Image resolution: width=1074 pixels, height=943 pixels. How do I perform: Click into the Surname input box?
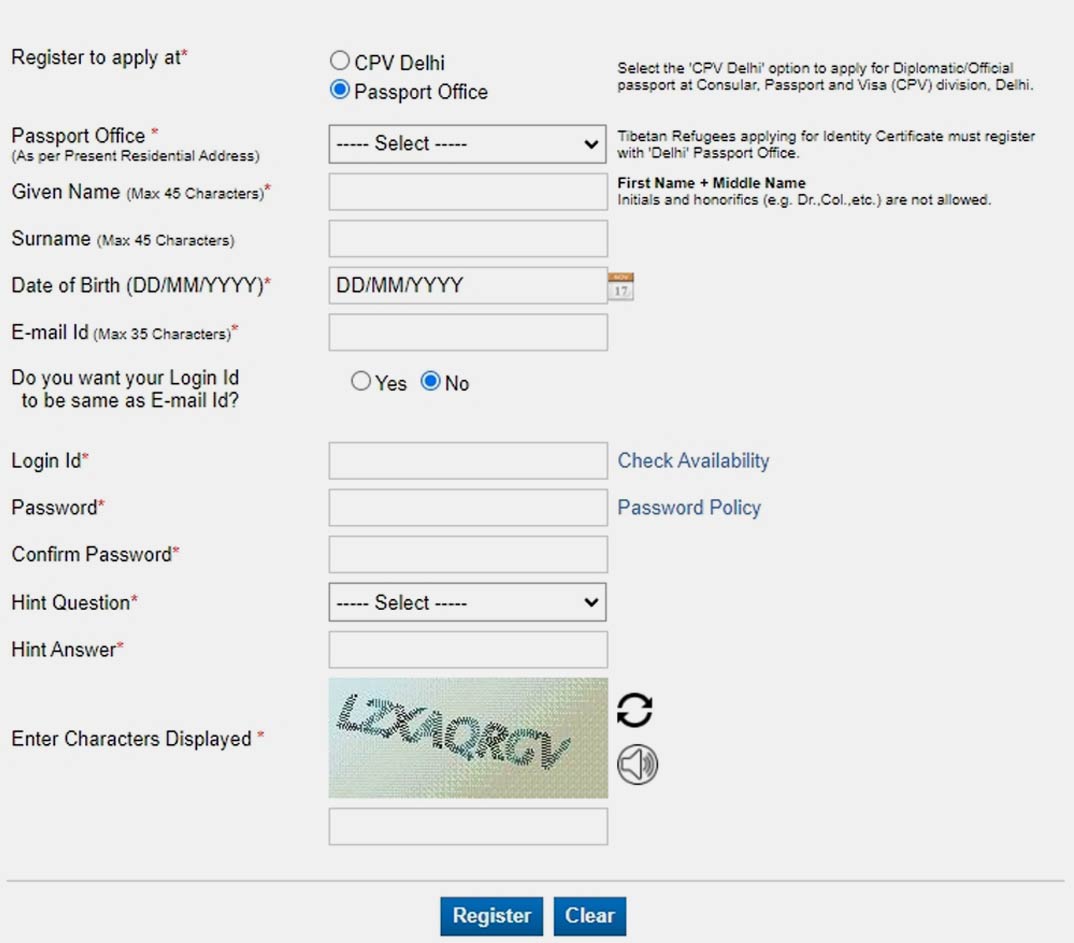pyautogui.click(x=467, y=239)
